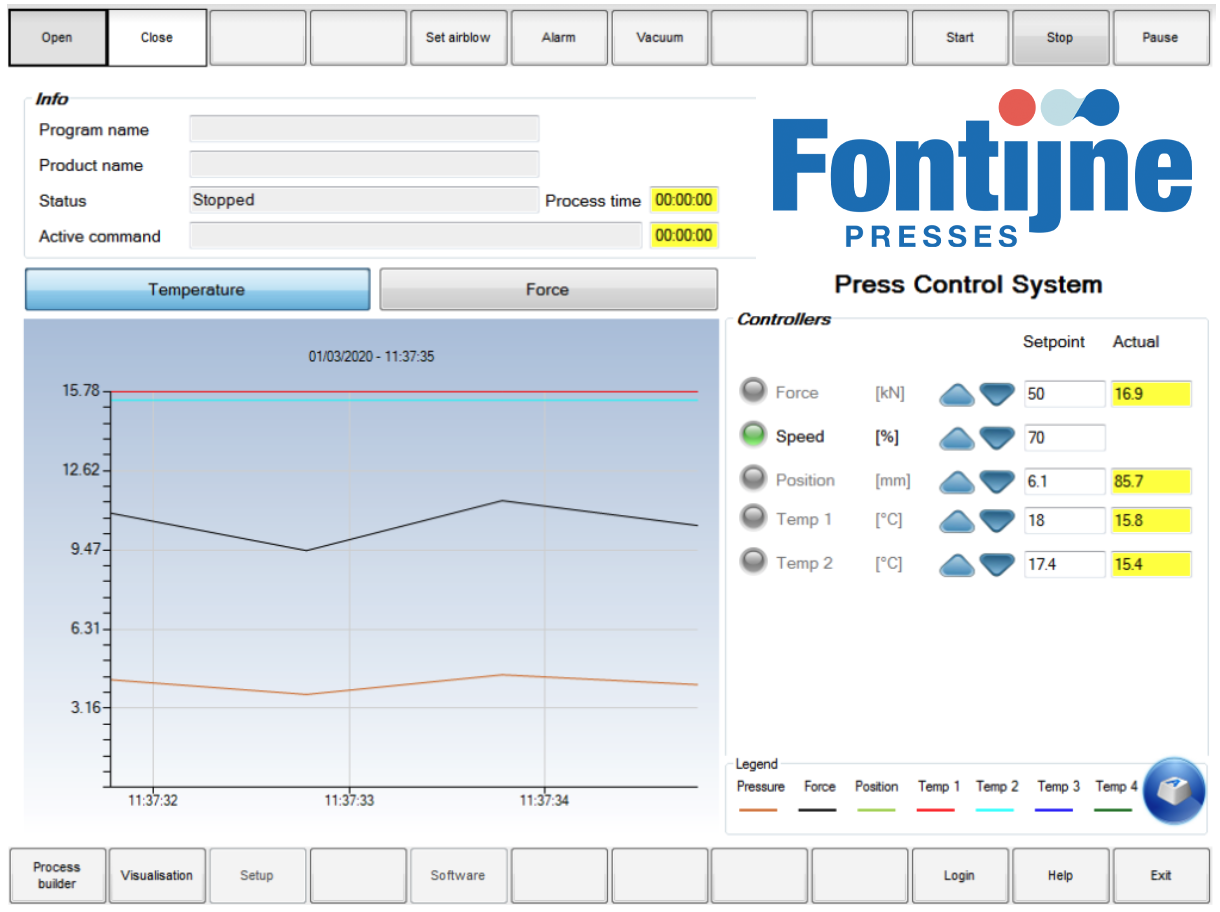Raise Speed setpoint using up arrow

click(957, 438)
